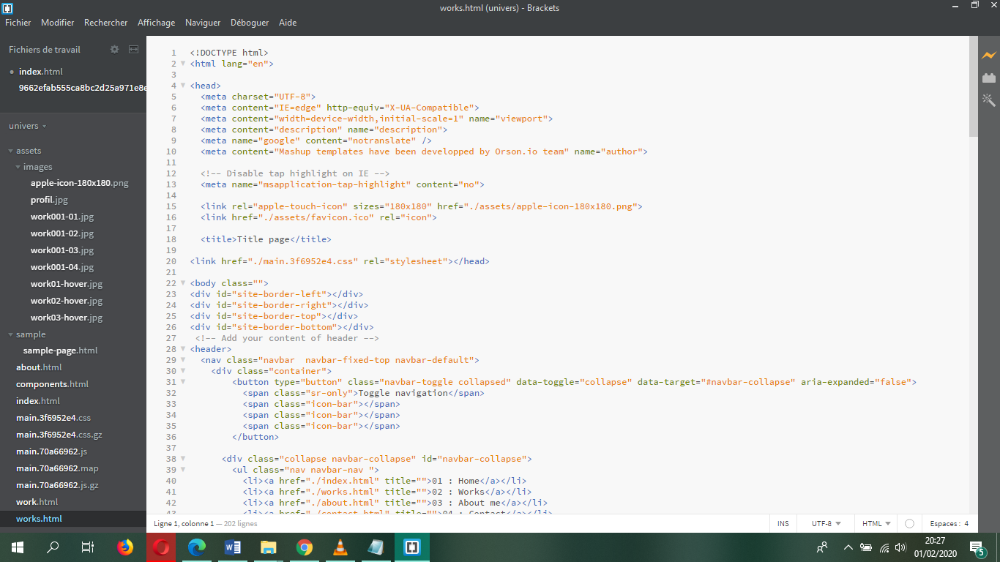This screenshot has height=562, width=1000.
Task: Open notepad-like app icon in taskbar
Action: tap(376, 547)
